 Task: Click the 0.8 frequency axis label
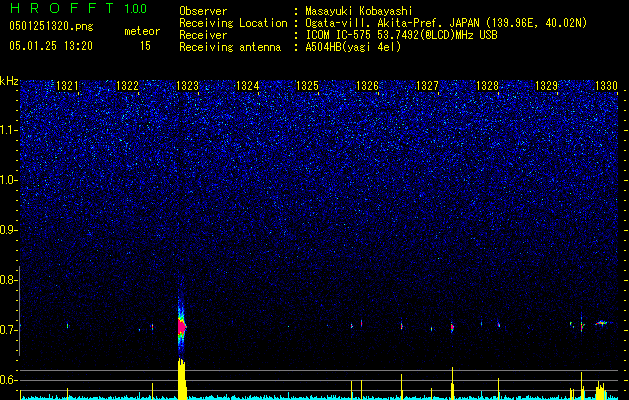point(8,280)
